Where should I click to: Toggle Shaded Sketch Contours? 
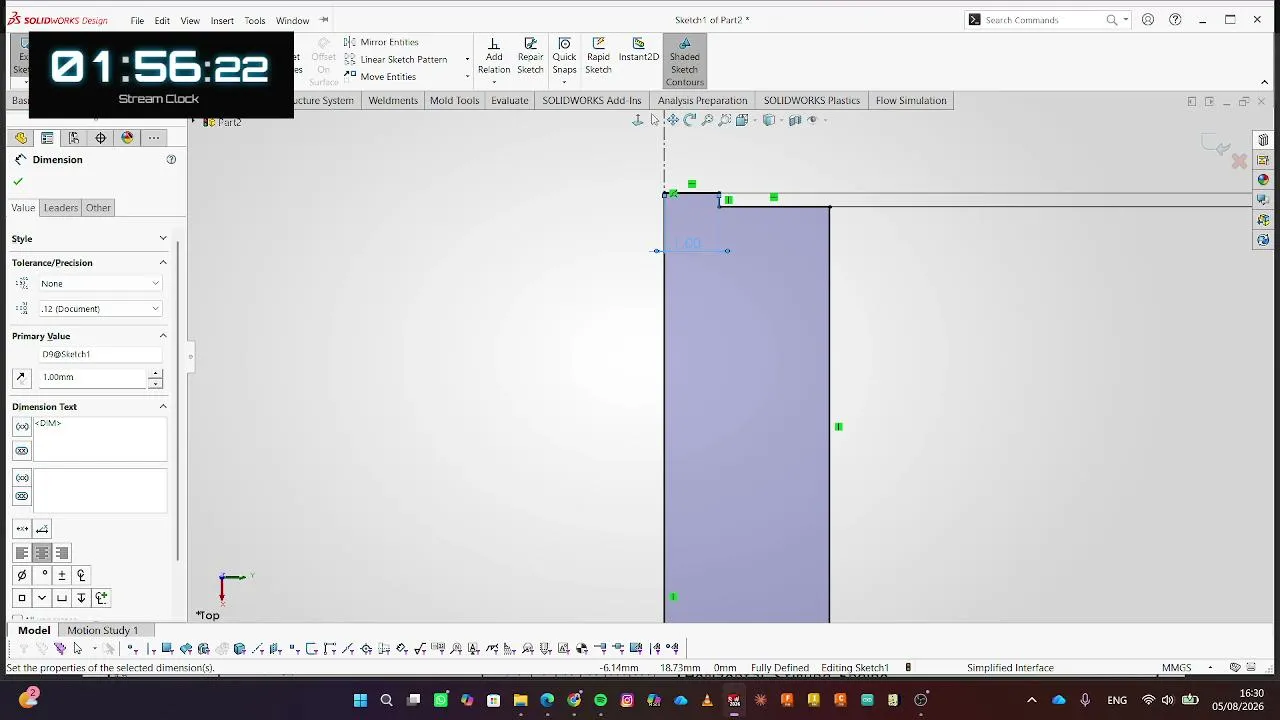click(x=684, y=62)
